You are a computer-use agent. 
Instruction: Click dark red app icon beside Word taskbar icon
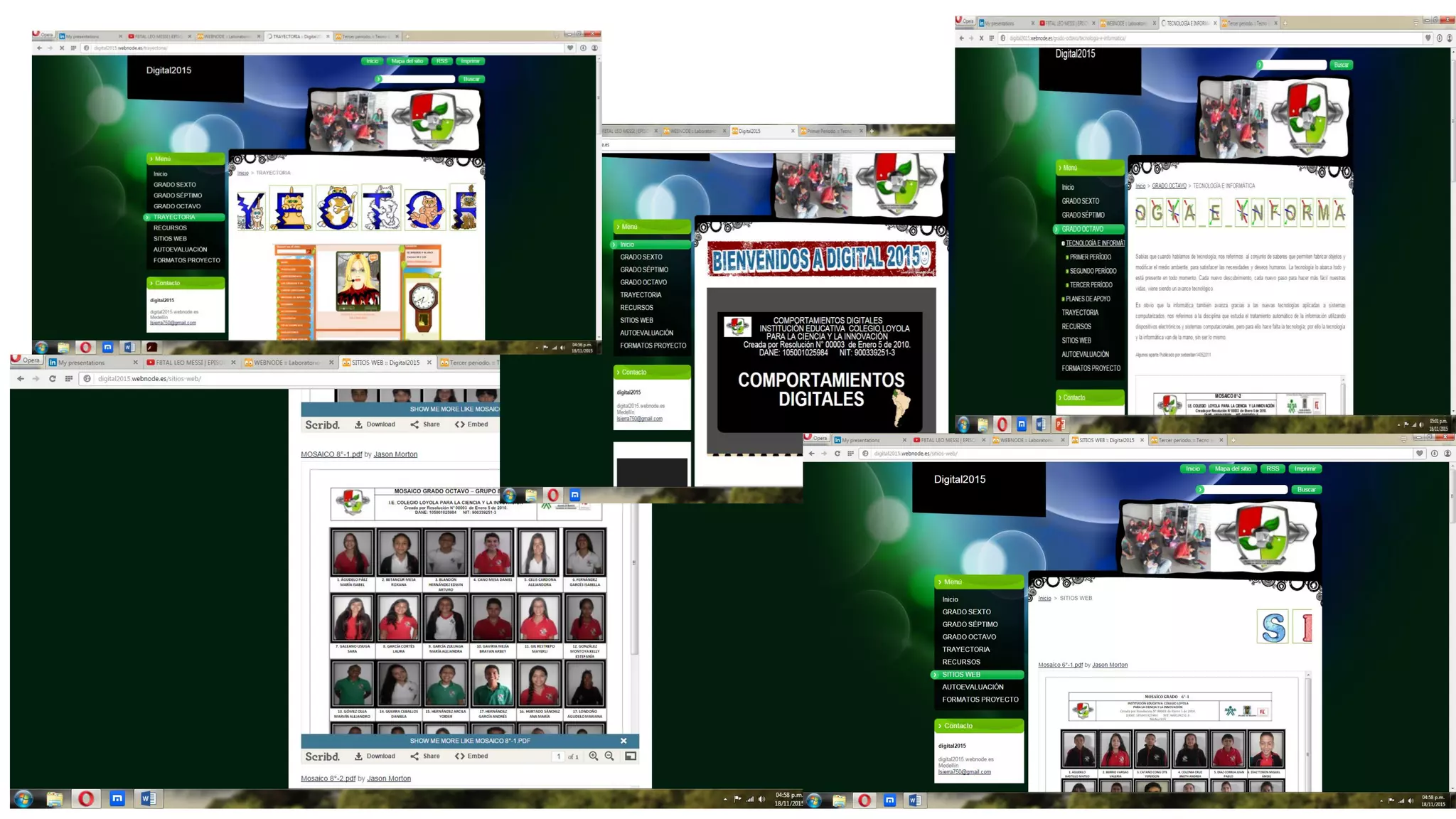pos(151,348)
